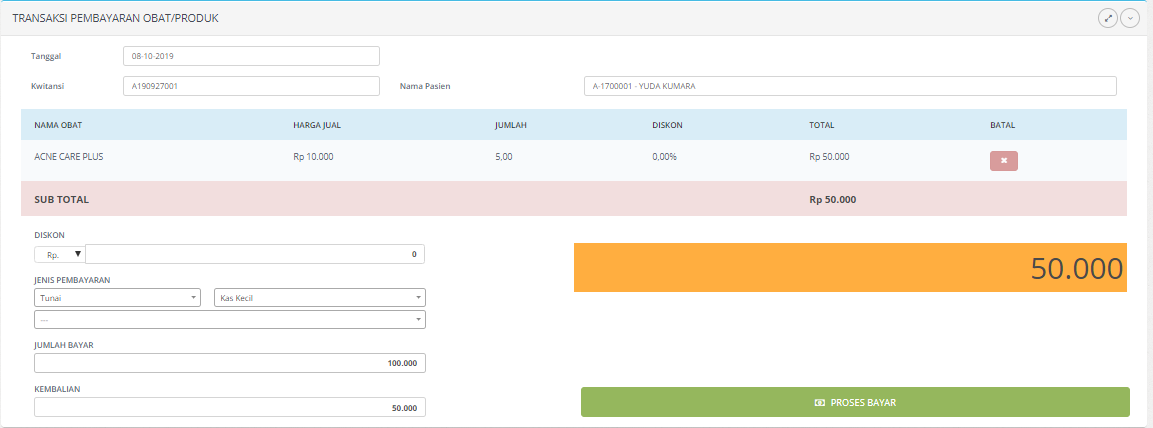The width and height of the screenshot is (1153, 428).
Task: Click the Jumlah Bayar input field
Action: [x=229, y=362]
